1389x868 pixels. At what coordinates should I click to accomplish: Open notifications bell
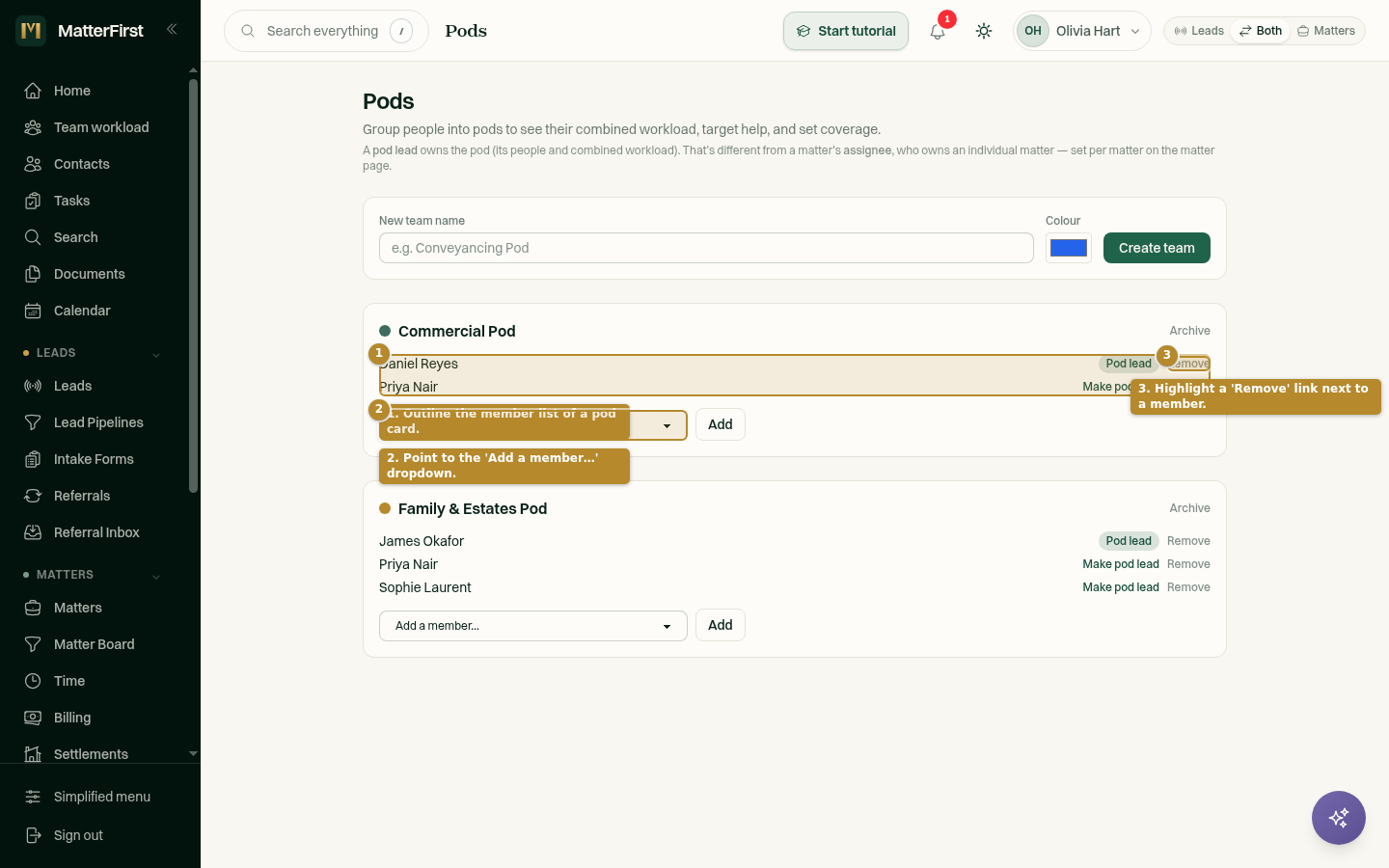pos(938,31)
